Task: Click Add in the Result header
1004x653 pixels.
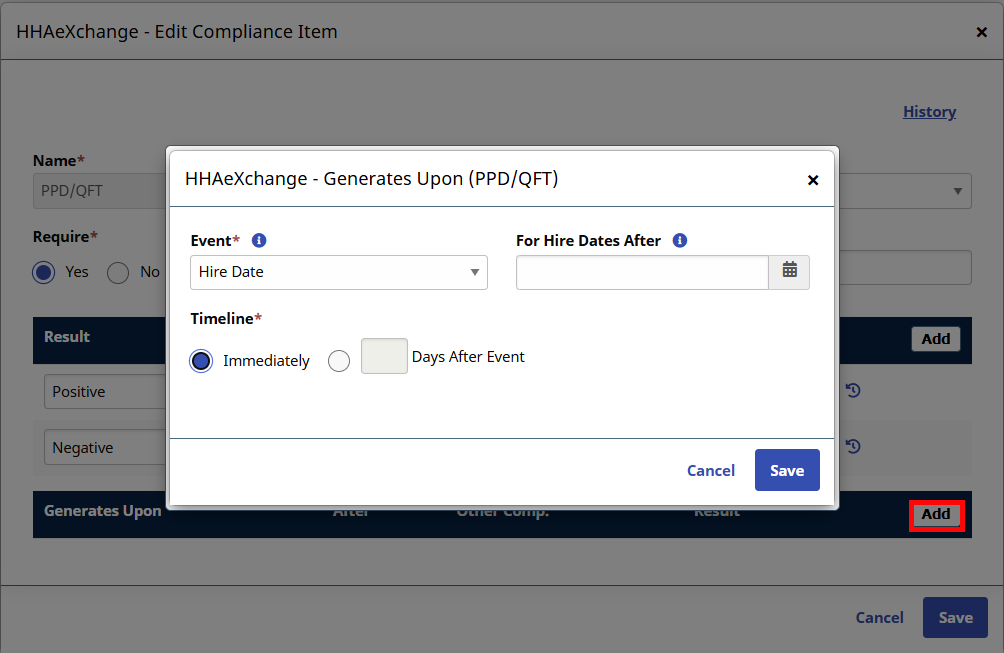Action: pos(935,339)
